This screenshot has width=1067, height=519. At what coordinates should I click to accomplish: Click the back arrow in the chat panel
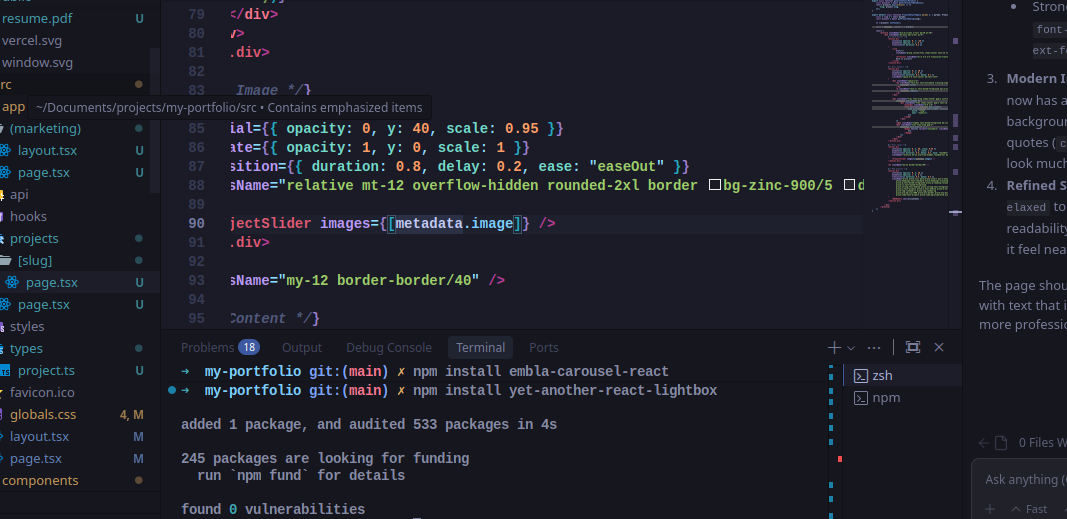984,443
